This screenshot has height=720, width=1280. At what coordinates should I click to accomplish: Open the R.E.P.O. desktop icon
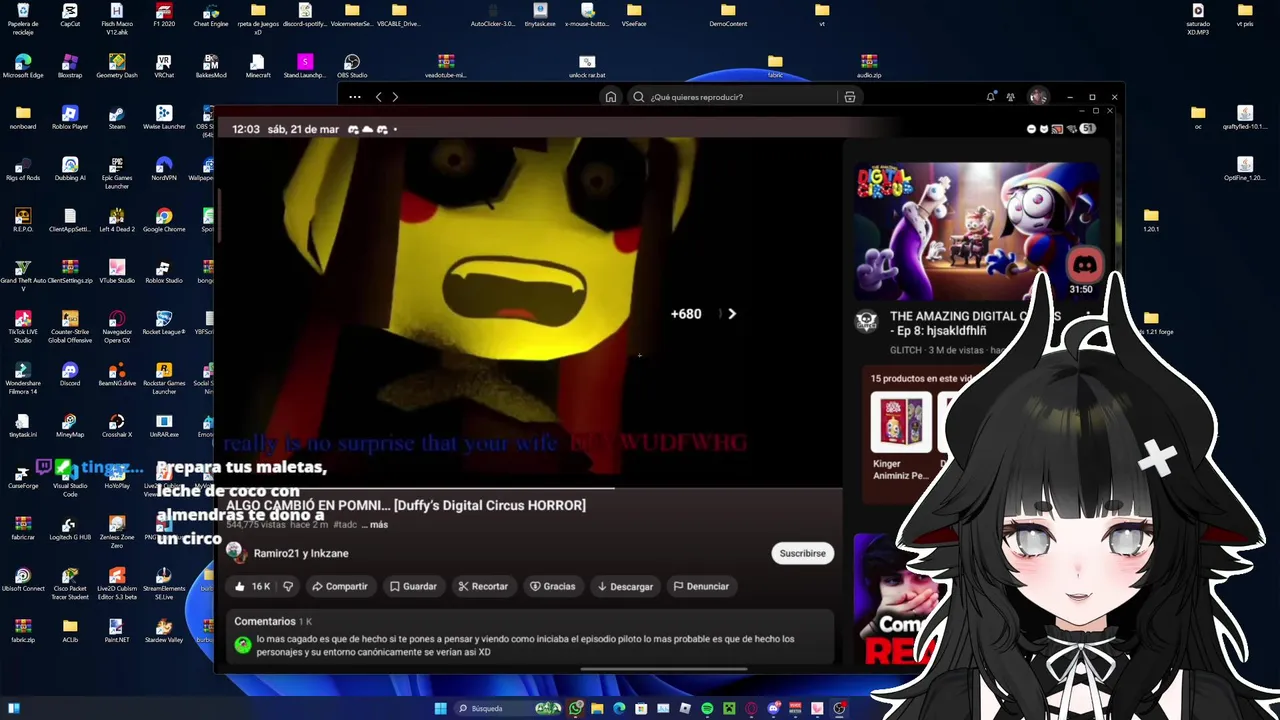tap(23, 221)
